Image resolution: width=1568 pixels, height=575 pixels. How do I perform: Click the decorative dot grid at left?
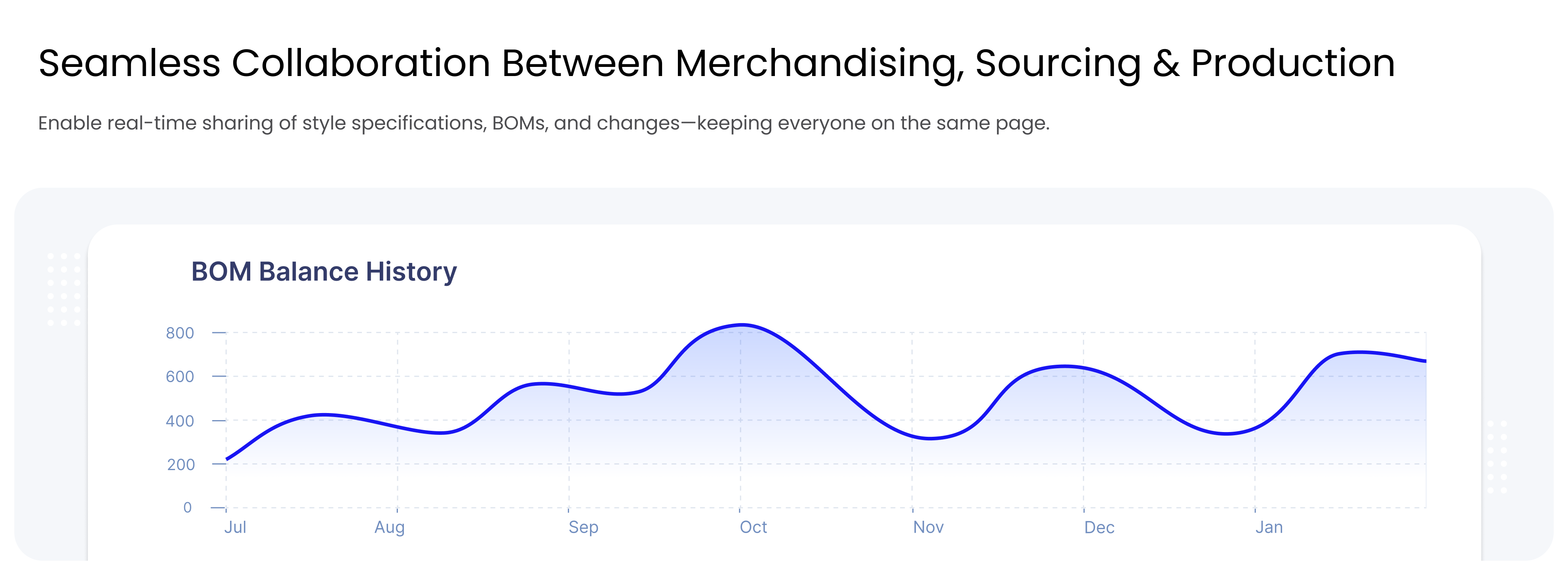(64, 289)
